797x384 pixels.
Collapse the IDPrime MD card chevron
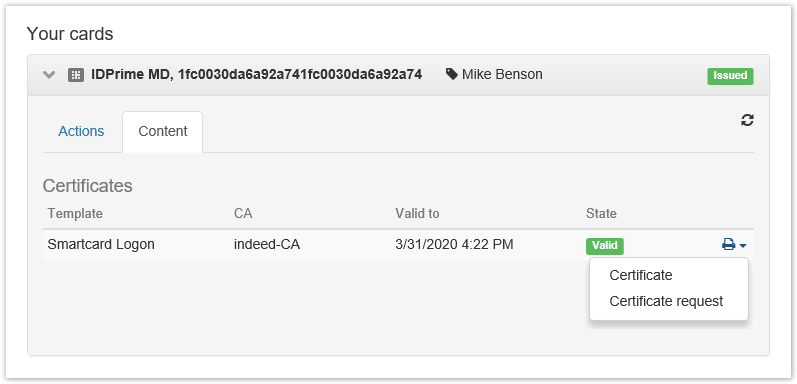coord(49,75)
